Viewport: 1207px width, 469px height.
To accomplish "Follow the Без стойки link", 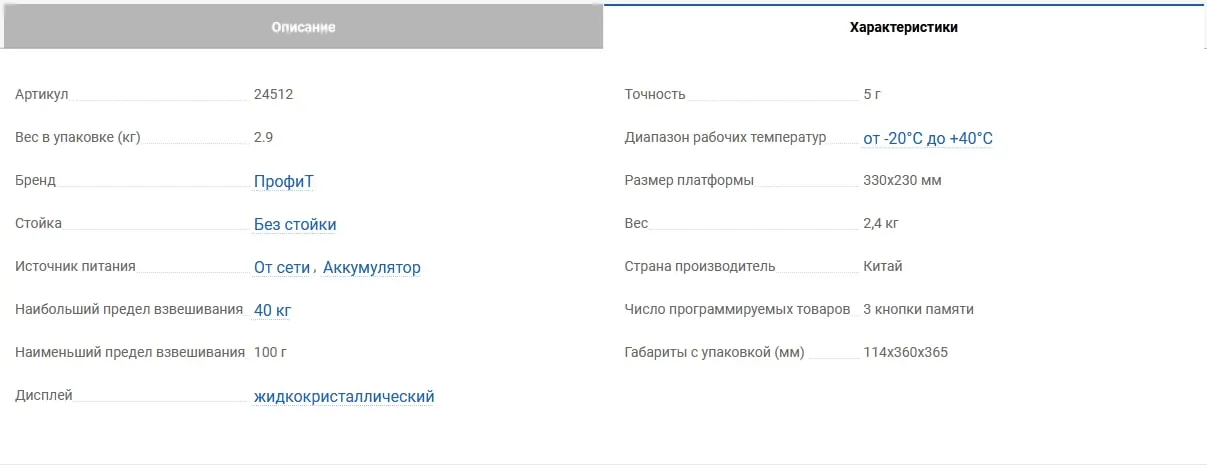I will point(295,224).
